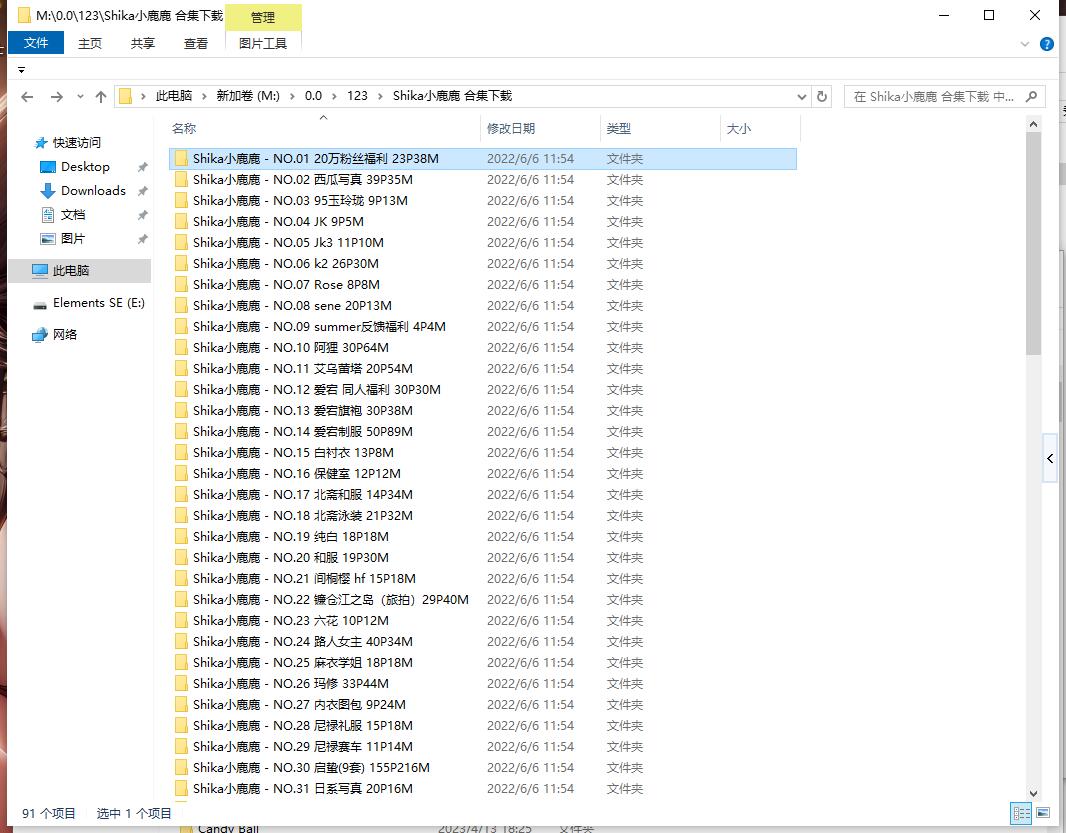Click the window title bar folder icon
This screenshot has width=1066, height=833.
(24, 15)
